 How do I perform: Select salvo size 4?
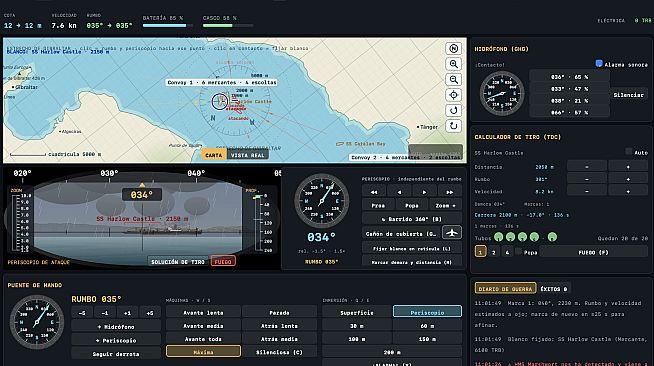[507, 252]
